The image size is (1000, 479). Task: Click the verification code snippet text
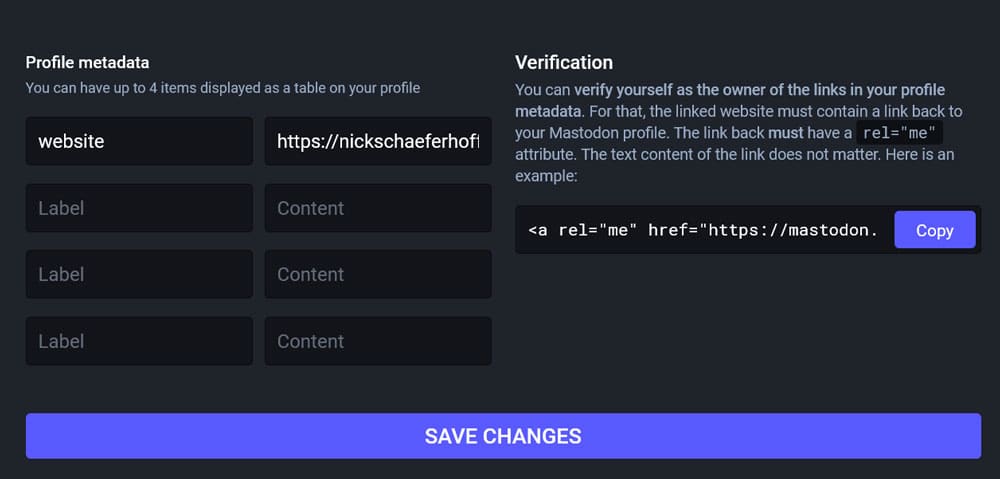click(702, 230)
